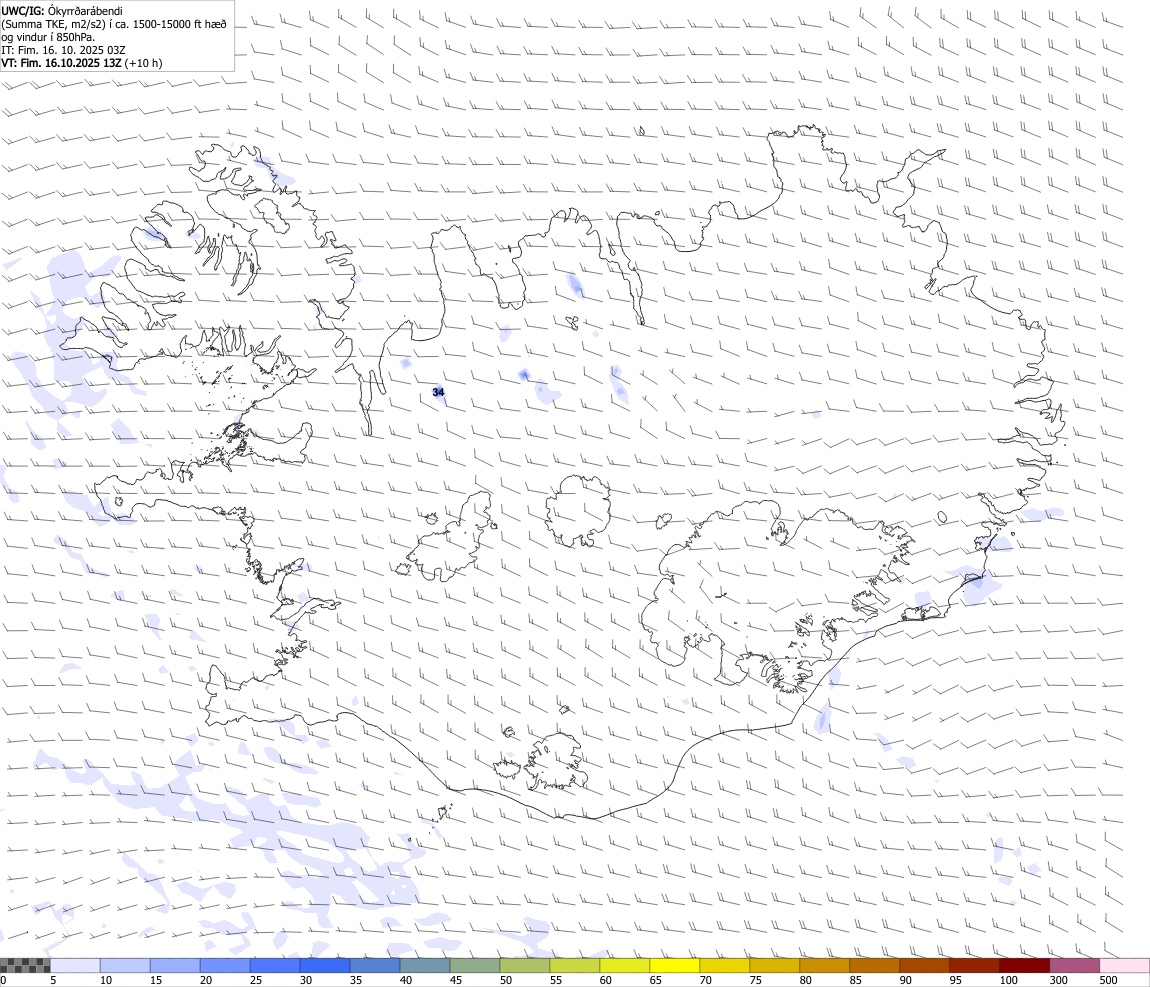Click the 35–40 steel blue legend swatch

click(x=375, y=965)
